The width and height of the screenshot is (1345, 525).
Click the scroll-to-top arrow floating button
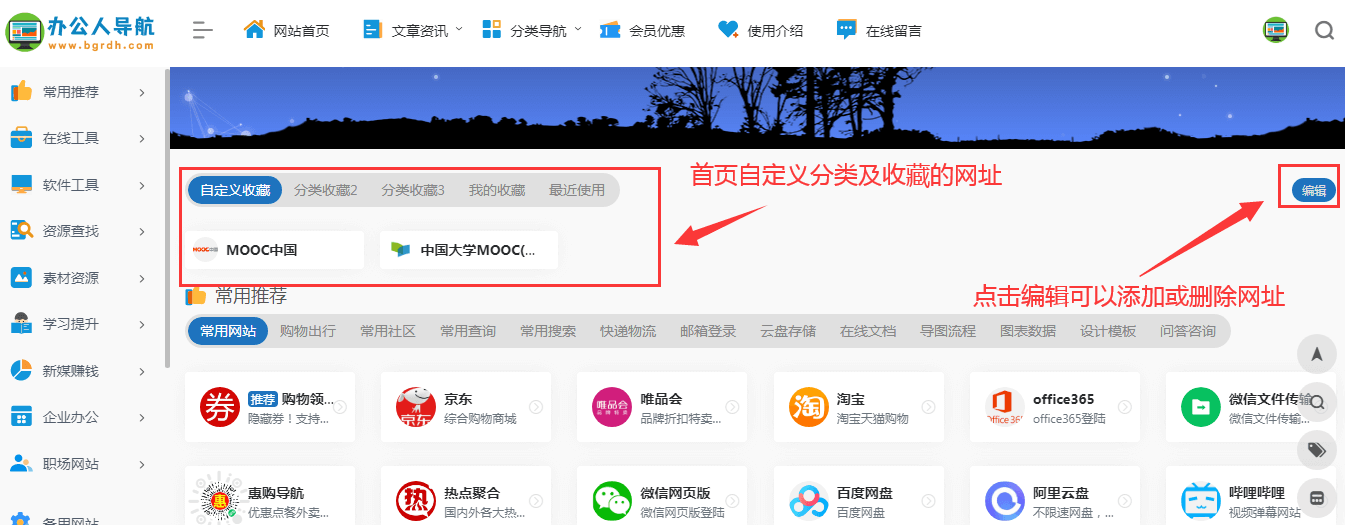point(1317,354)
